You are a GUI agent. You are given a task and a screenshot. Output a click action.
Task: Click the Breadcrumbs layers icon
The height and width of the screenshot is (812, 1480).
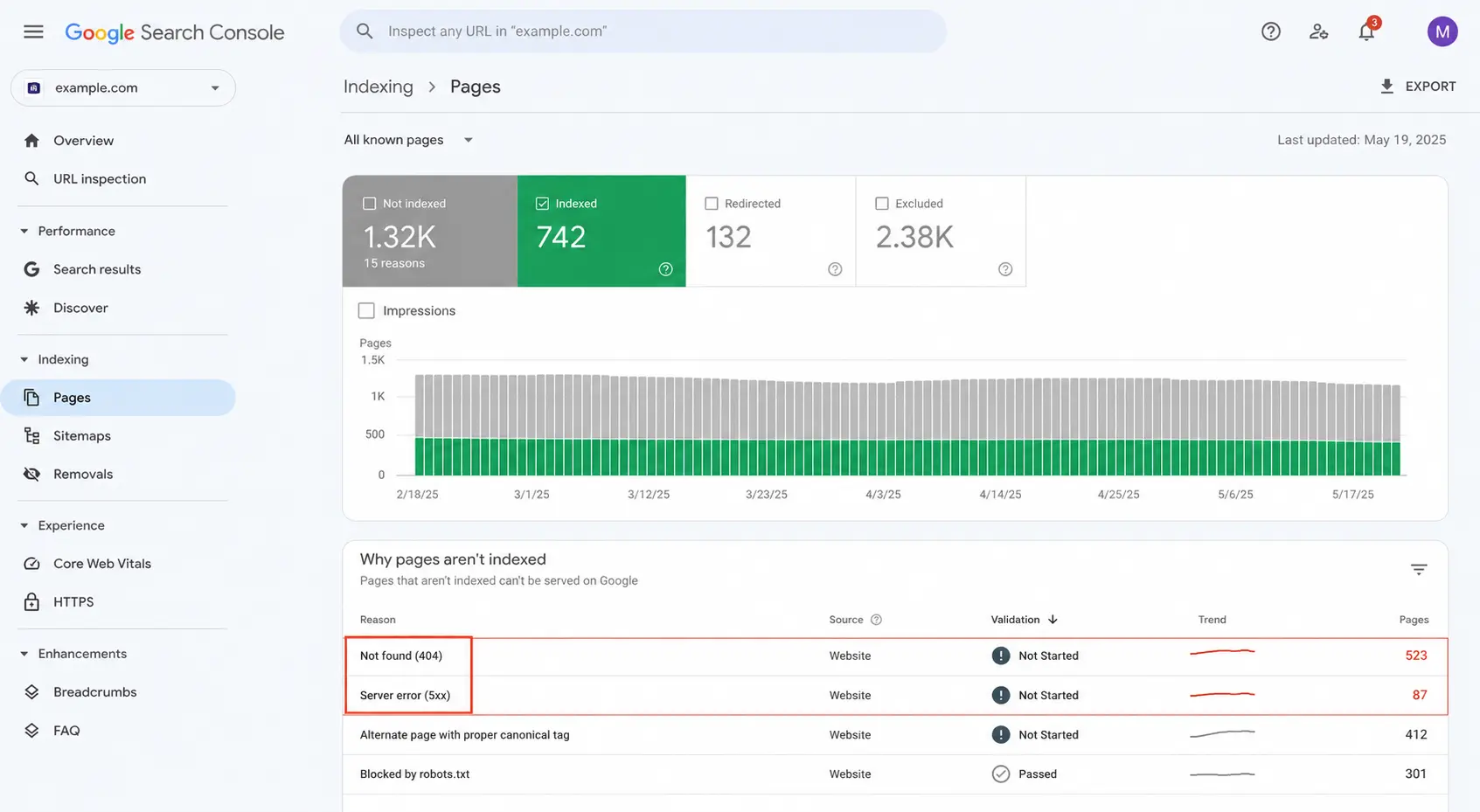coord(31,692)
